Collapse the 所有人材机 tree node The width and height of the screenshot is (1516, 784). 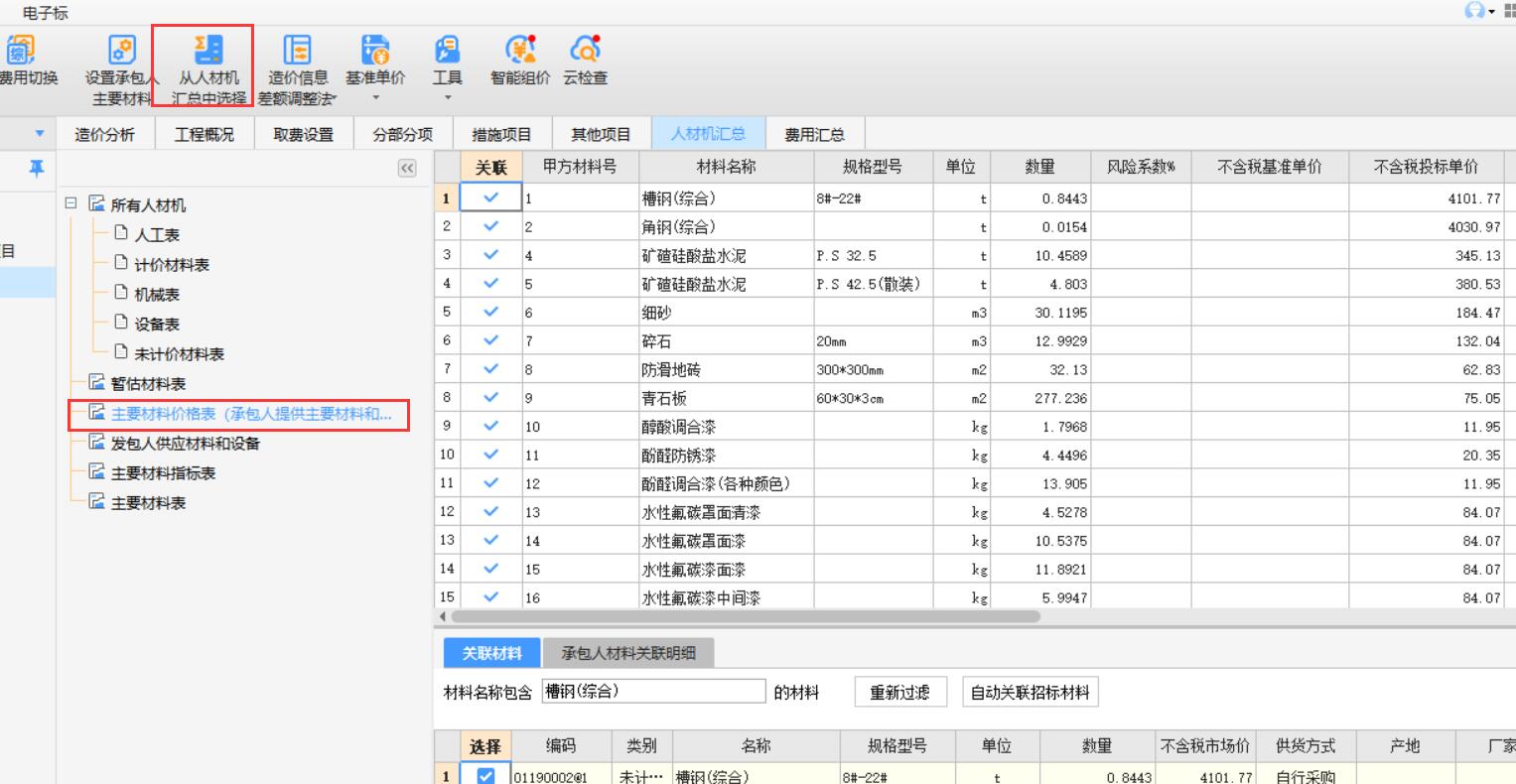70,202
